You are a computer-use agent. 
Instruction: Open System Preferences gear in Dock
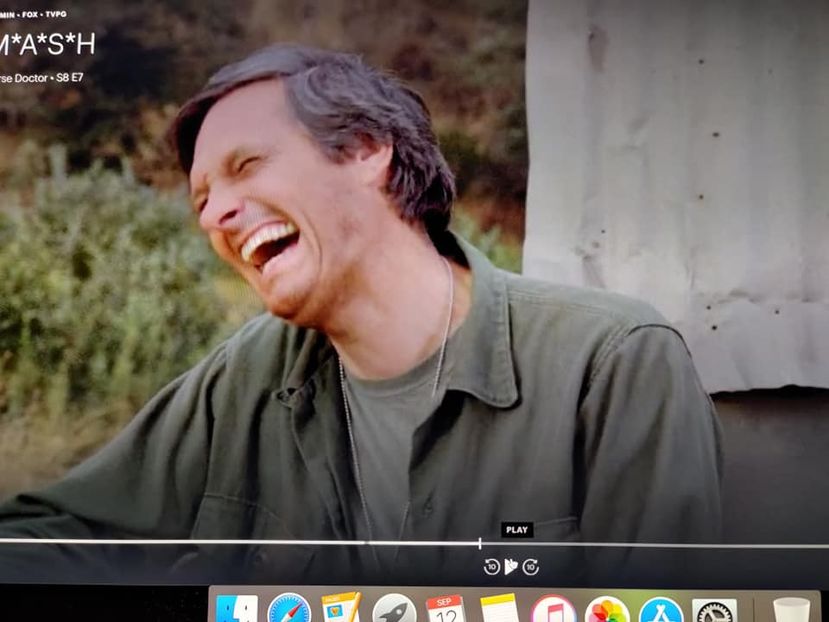point(714,611)
